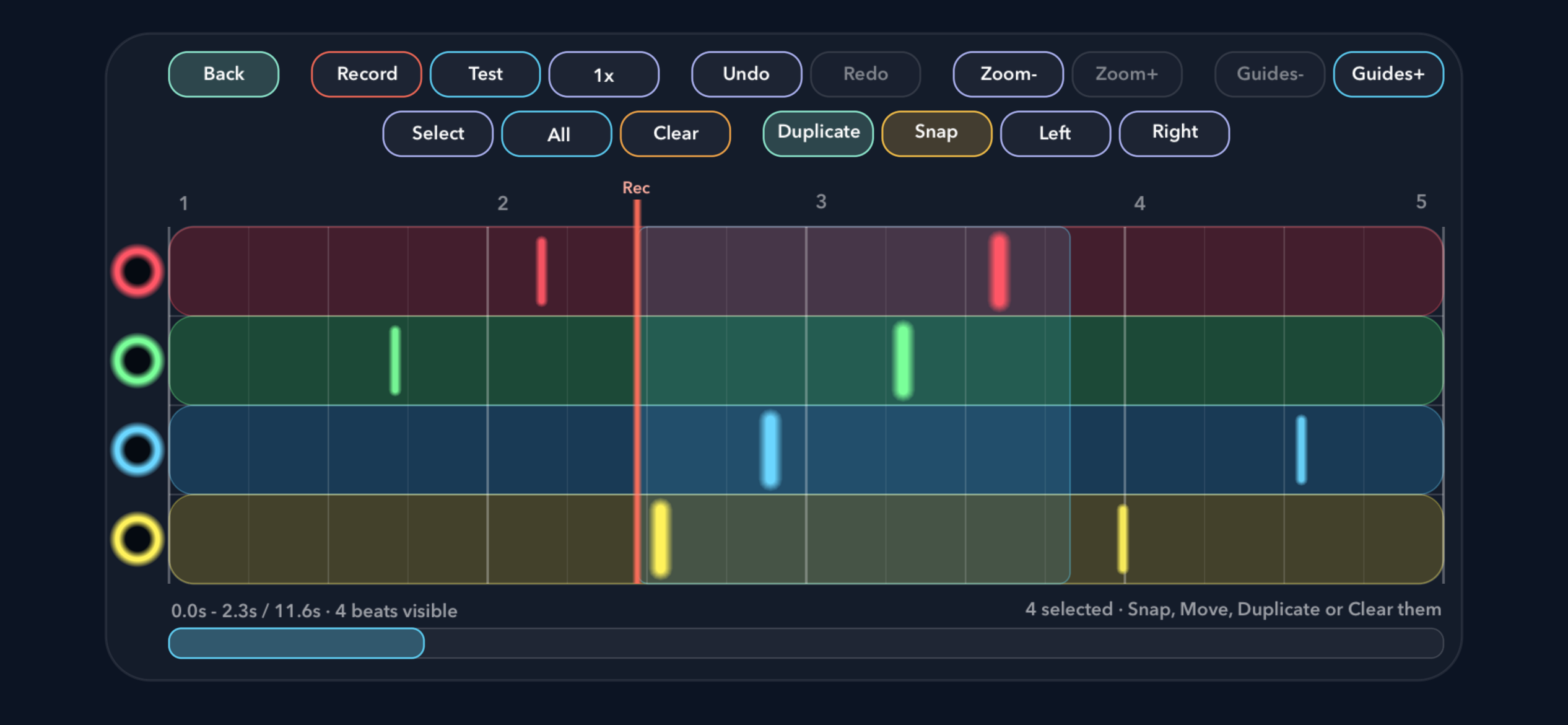Click beat number 1 on the ruler

(x=184, y=203)
